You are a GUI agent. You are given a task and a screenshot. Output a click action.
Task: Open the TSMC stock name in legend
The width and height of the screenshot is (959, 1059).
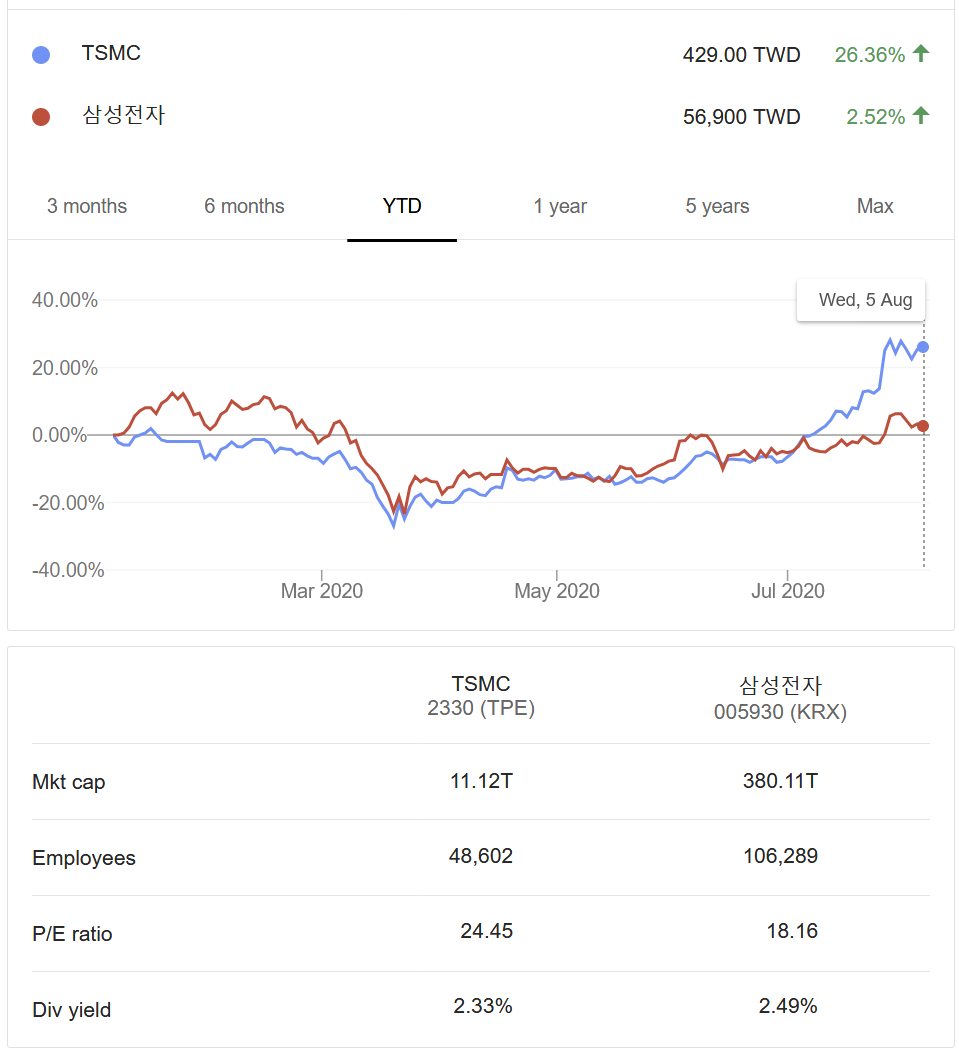point(111,54)
